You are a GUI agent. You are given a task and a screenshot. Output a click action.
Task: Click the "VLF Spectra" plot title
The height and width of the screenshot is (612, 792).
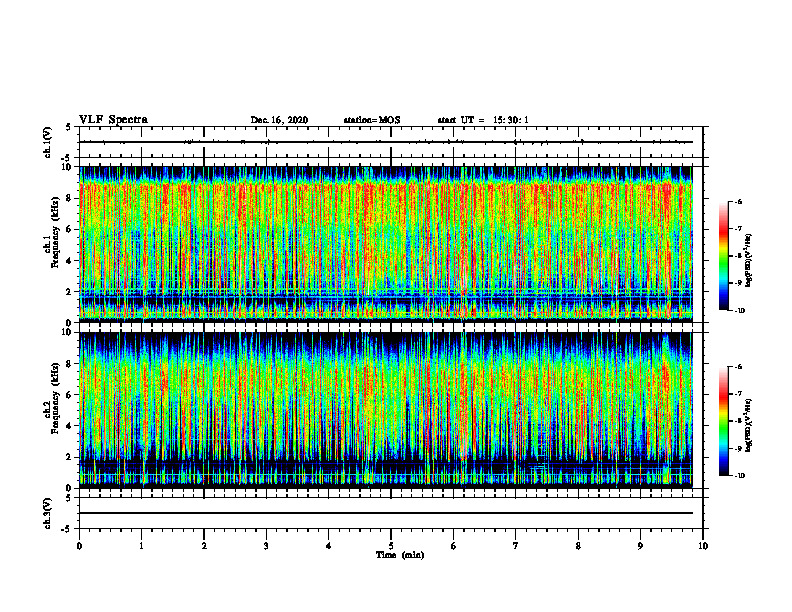pyautogui.click(x=113, y=120)
